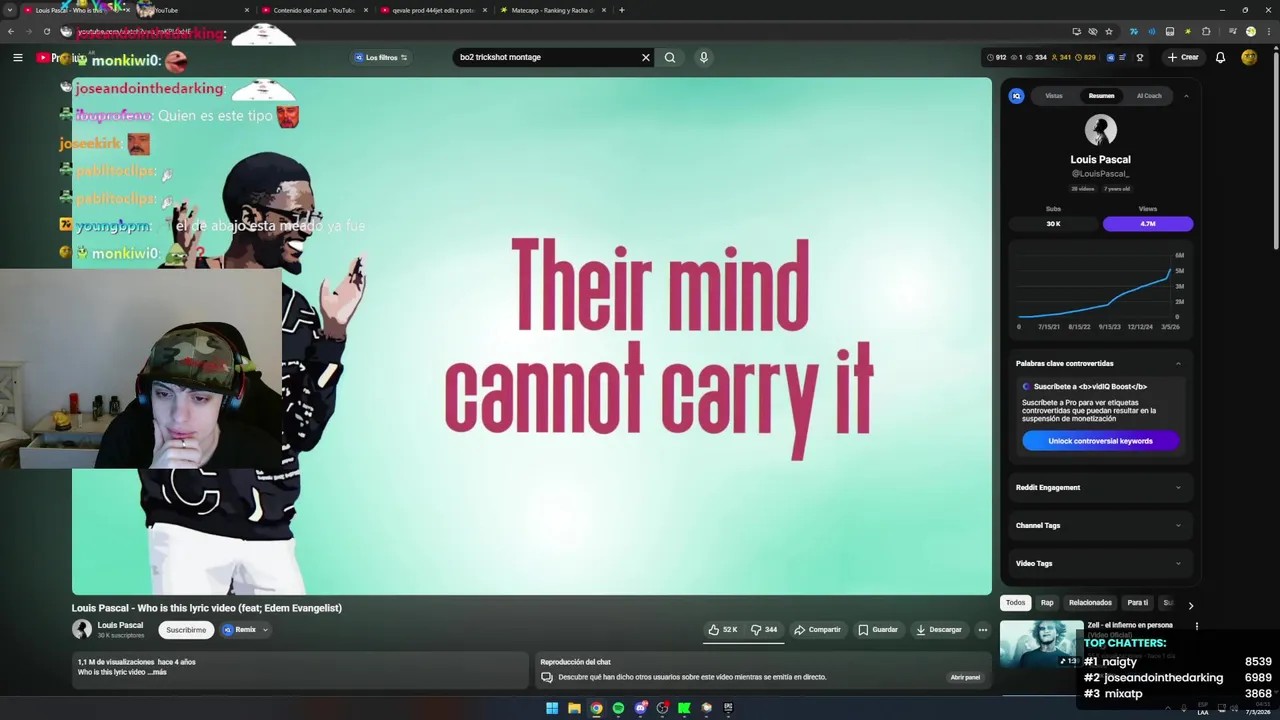Viewport: 1280px width, 720px height.
Task: Open Windows Start menu
Action: click(x=552, y=708)
